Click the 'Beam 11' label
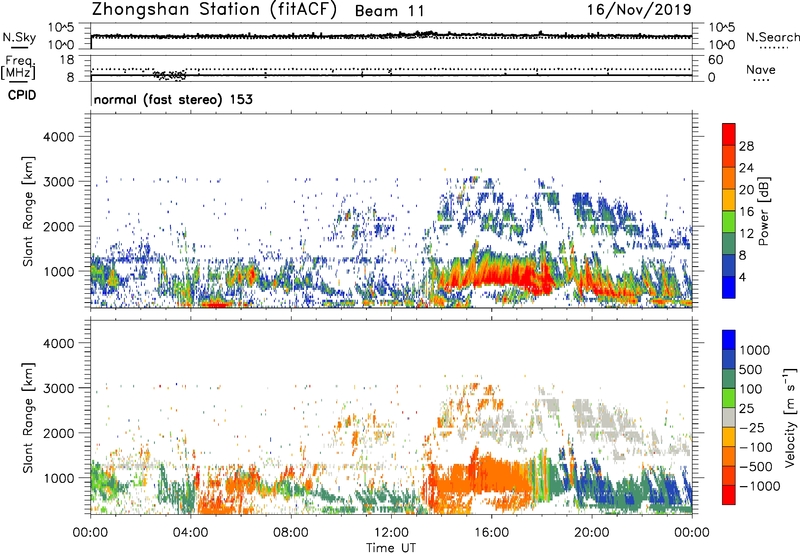The image size is (800, 554). pos(389,11)
